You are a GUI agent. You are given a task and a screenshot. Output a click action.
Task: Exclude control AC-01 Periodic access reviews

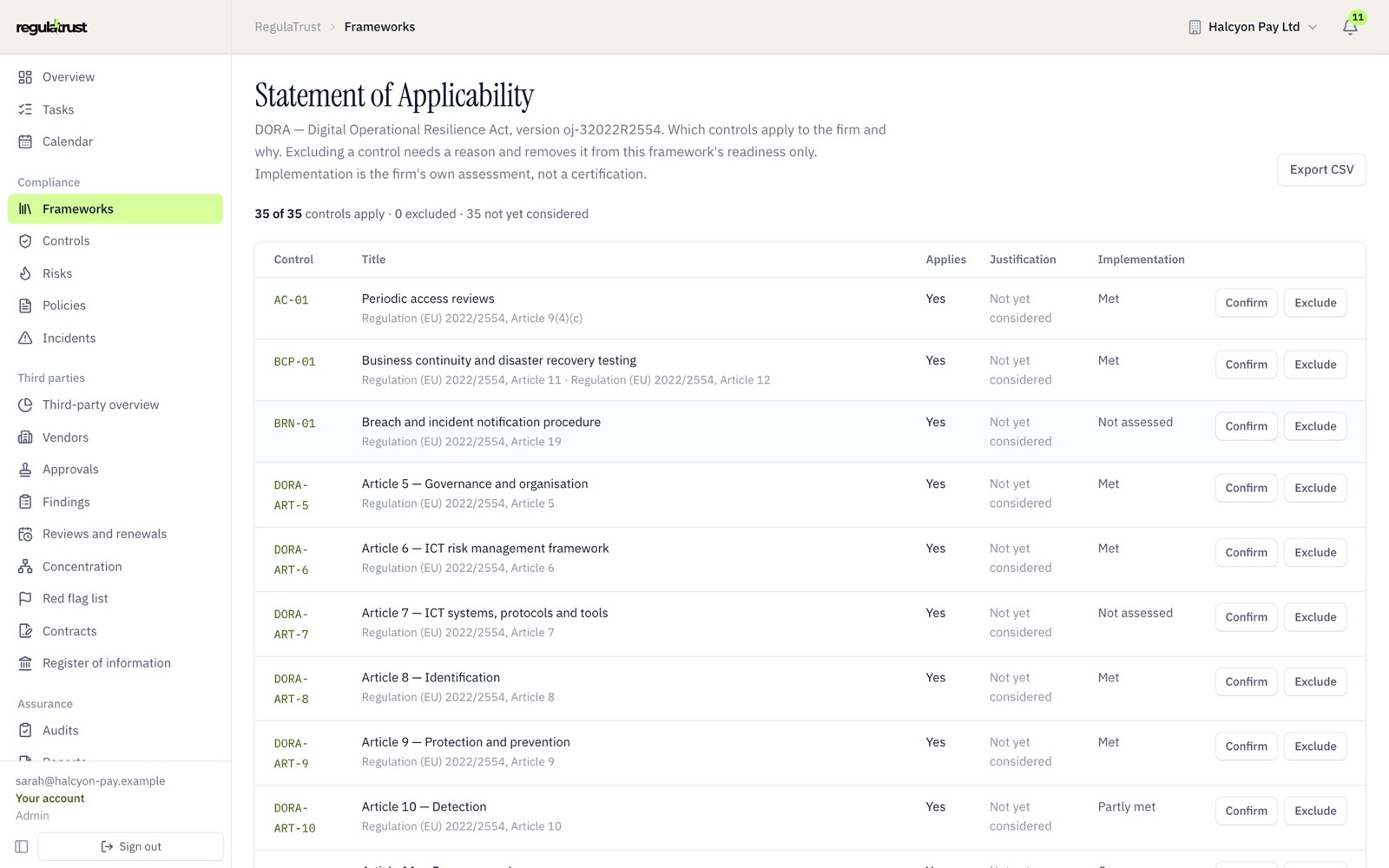click(1315, 303)
